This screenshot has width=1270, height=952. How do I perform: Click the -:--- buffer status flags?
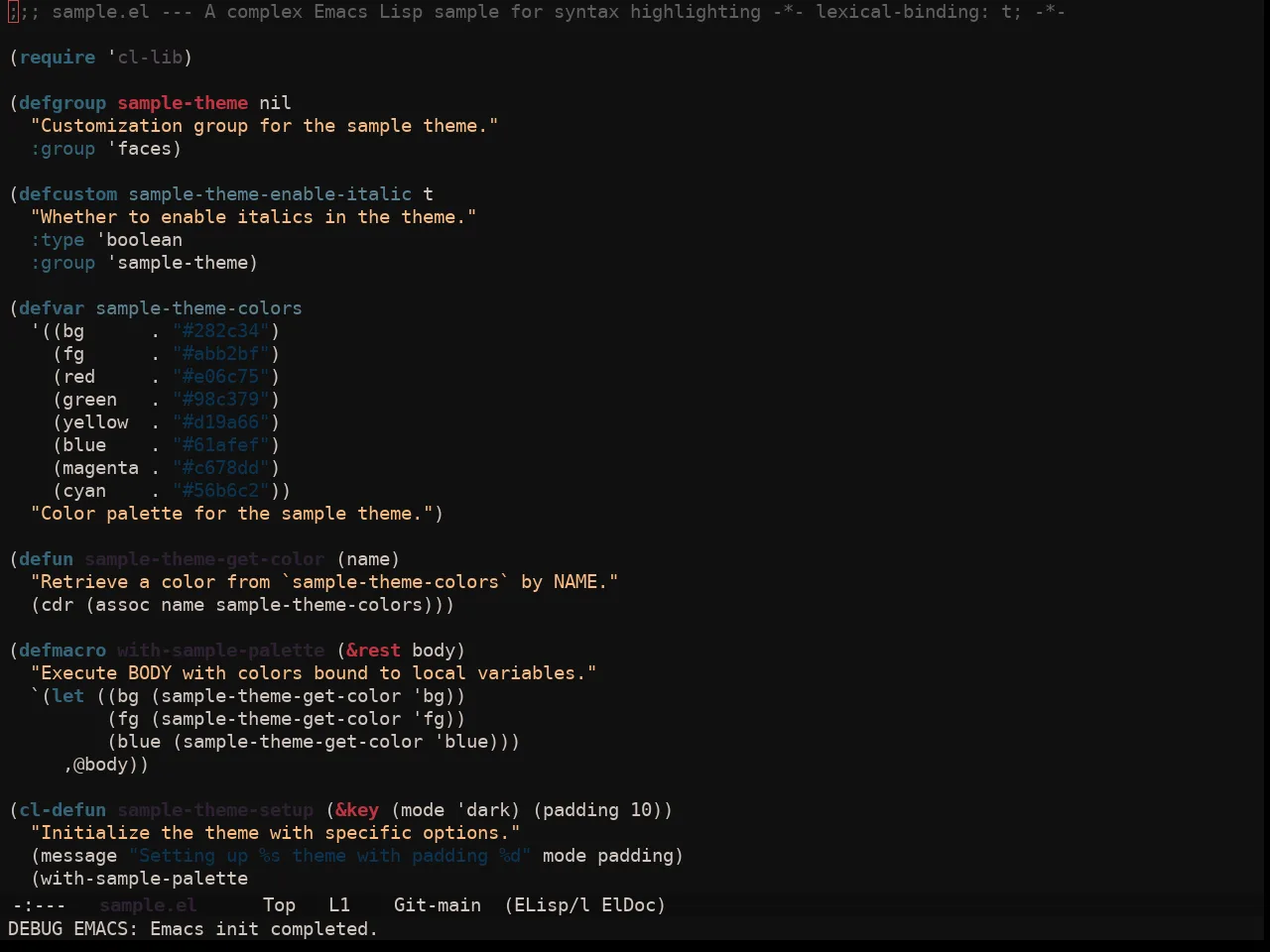pos(39,905)
